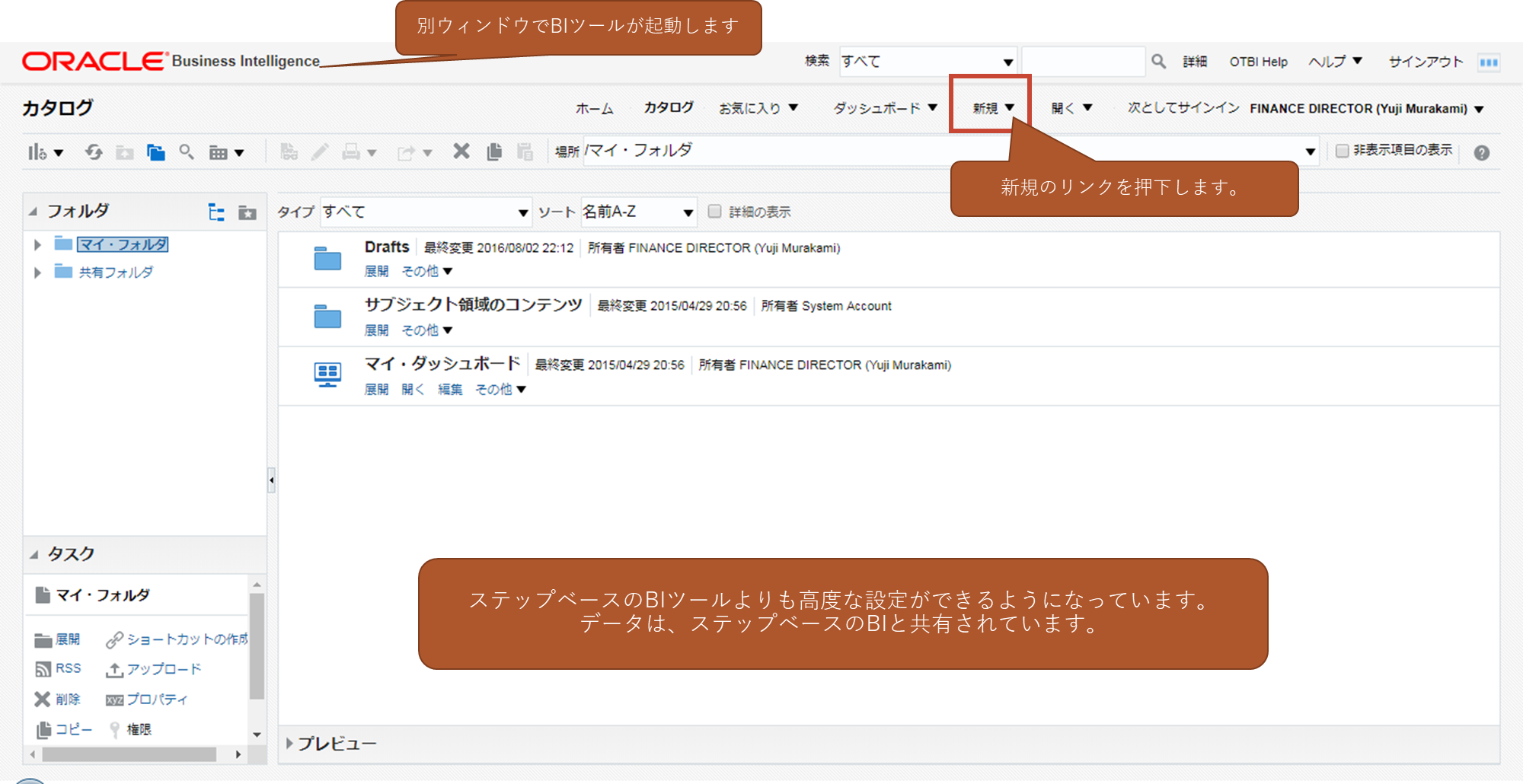Open the お気に入り menu
This screenshot has width=1523, height=784.
[x=758, y=108]
